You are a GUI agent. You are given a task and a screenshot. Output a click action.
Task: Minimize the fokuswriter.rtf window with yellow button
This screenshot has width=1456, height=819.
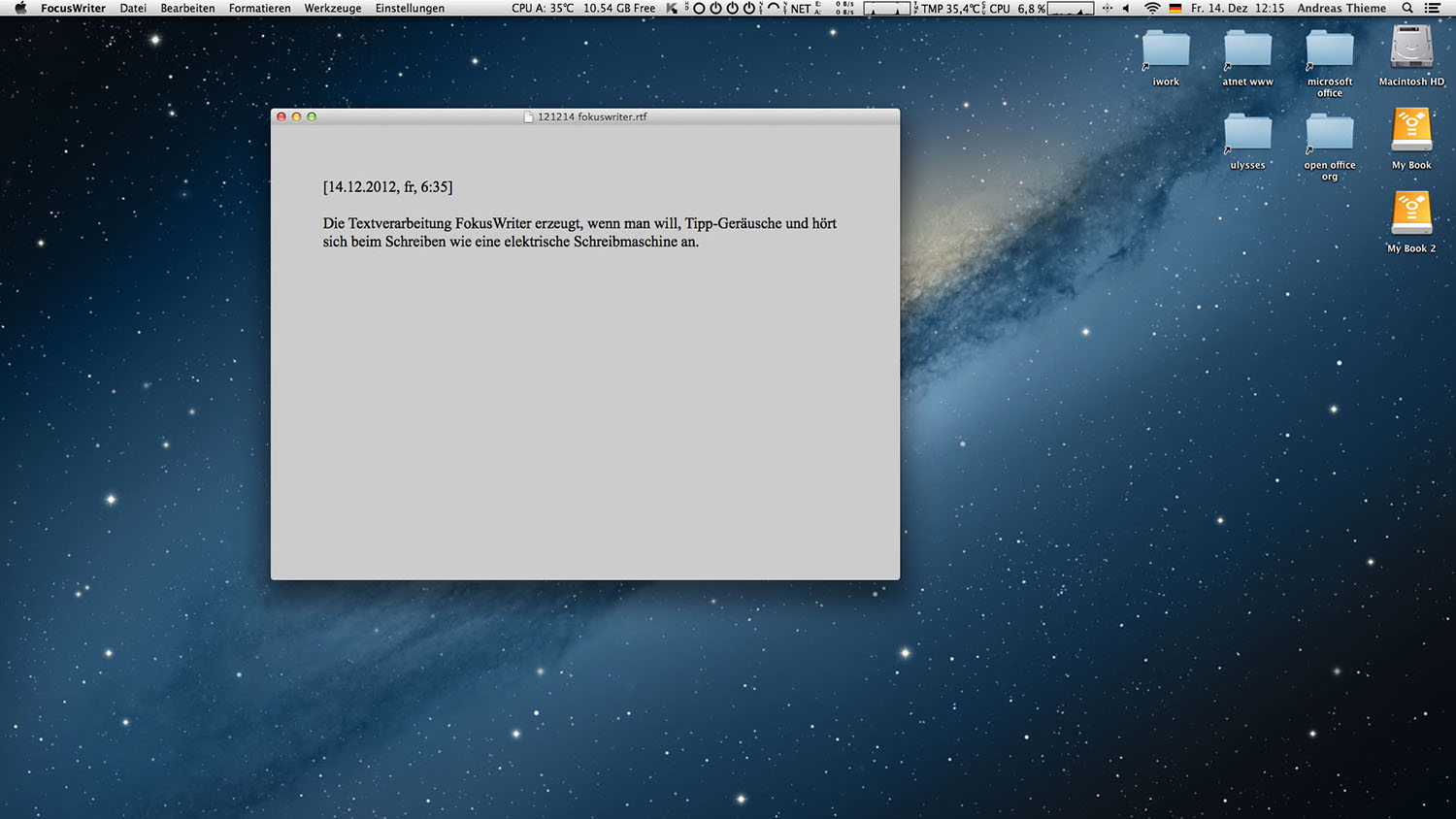(296, 116)
